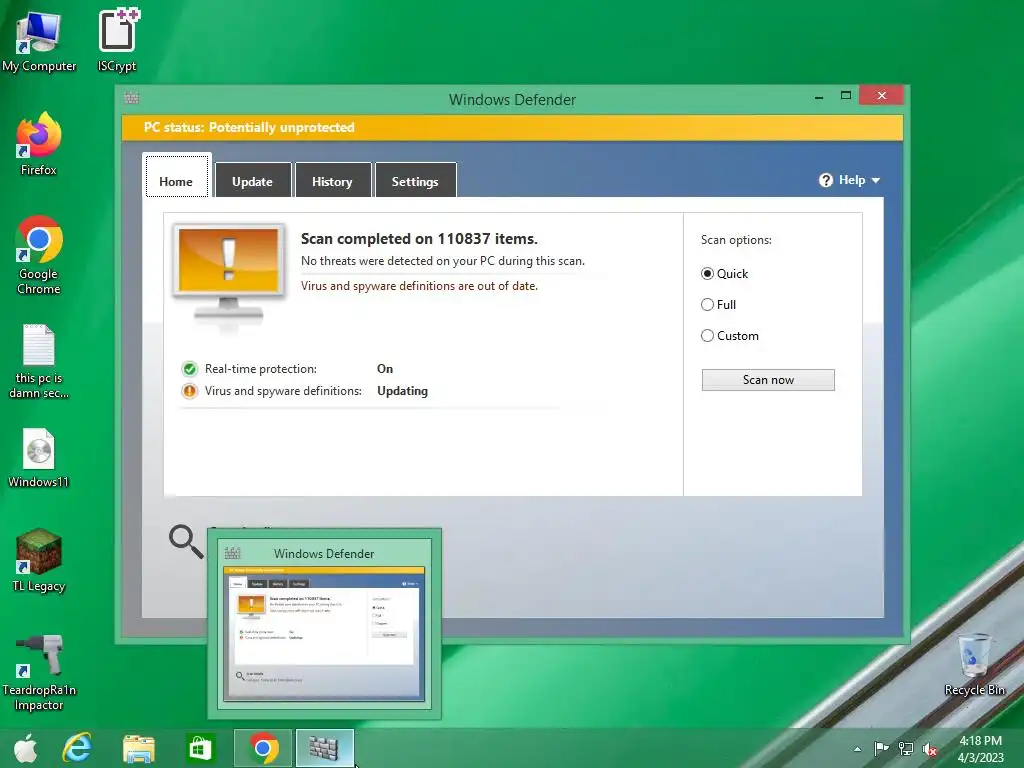Open Action Center flag tray icon

tap(881, 749)
